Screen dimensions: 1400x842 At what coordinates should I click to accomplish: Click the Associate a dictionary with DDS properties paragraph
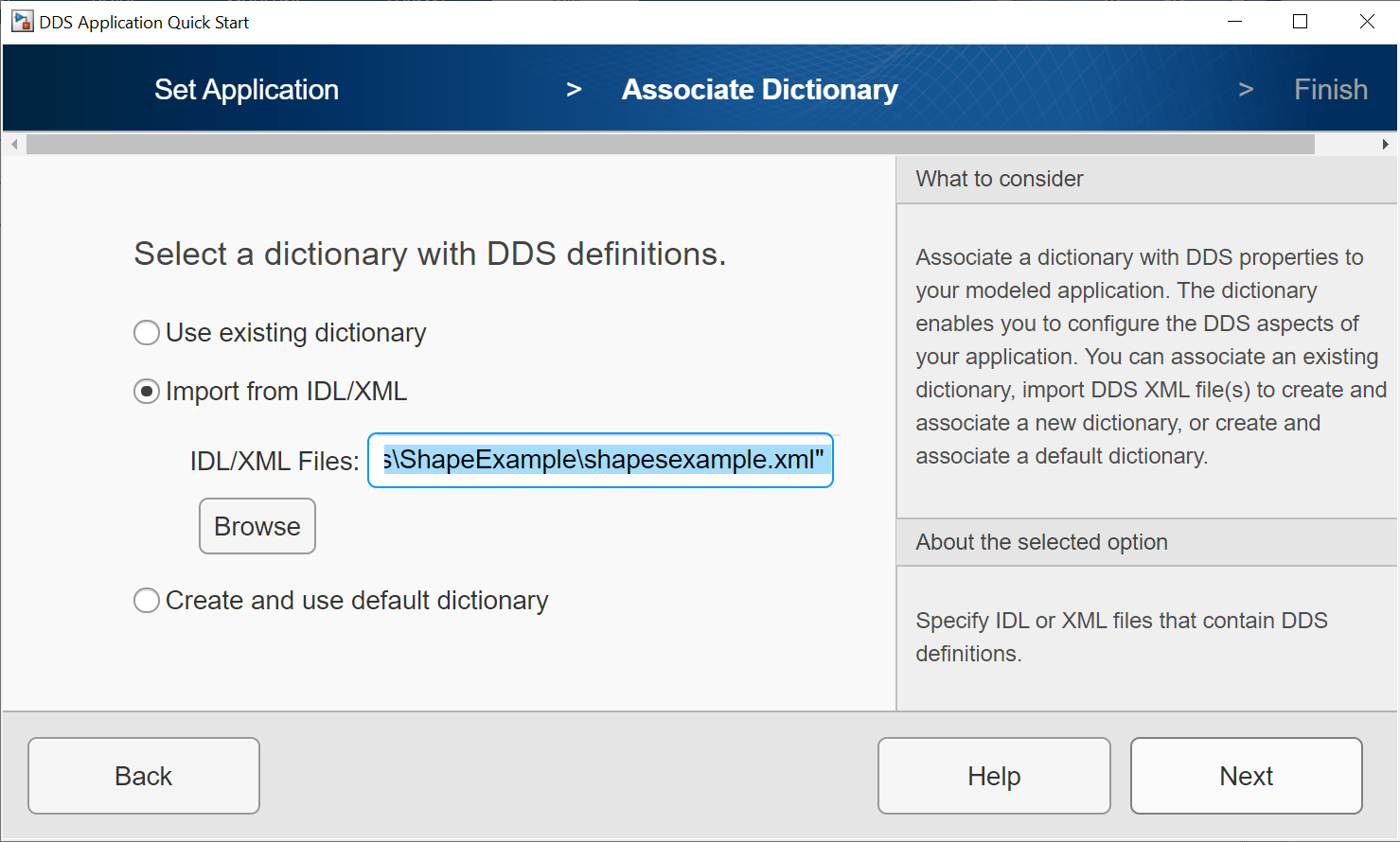coord(1151,357)
